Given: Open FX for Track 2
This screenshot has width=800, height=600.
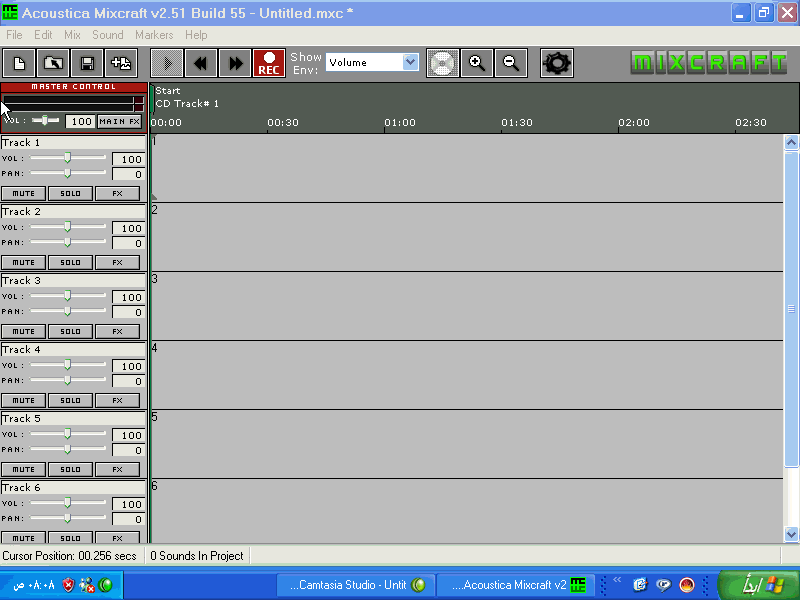Looking at the screenshot, I should pos(117,262).
